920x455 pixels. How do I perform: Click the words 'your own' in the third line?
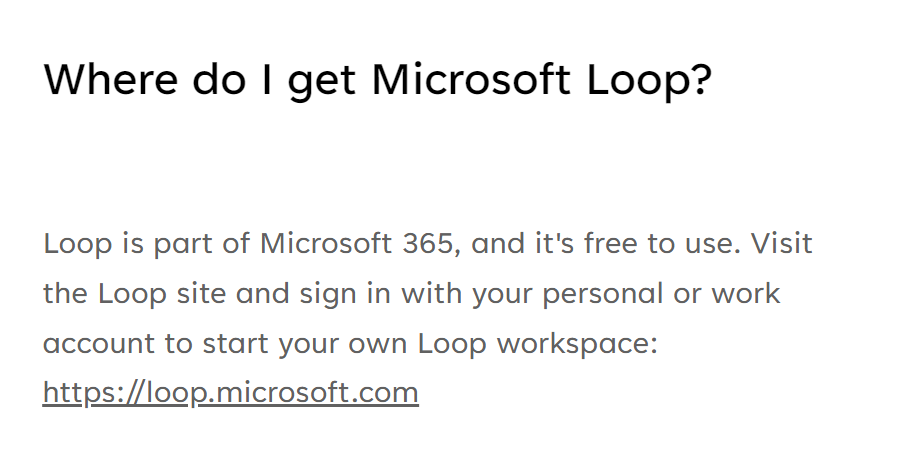343,345
